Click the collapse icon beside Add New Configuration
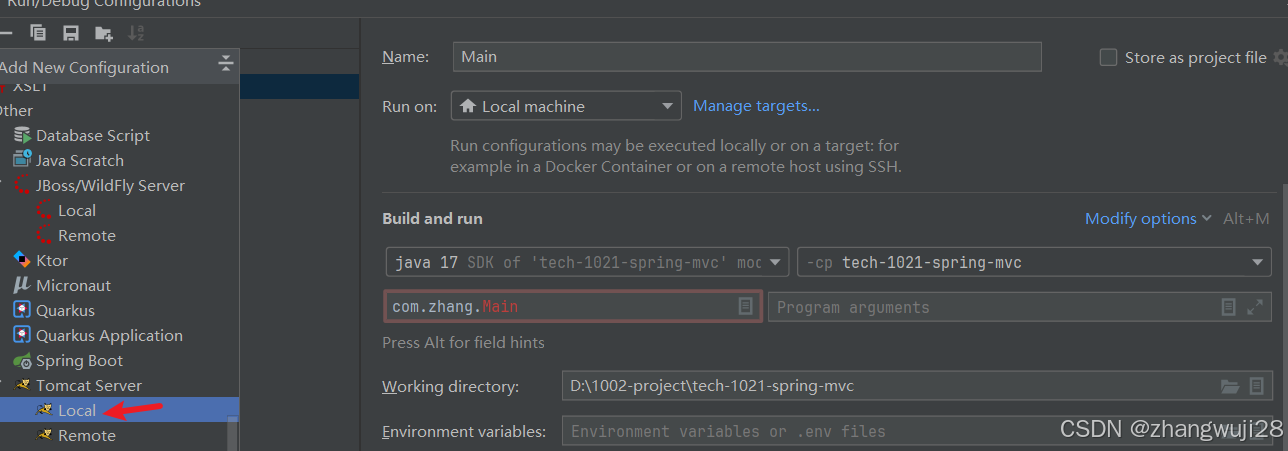 pyautogui.click(x=226, y=66)
